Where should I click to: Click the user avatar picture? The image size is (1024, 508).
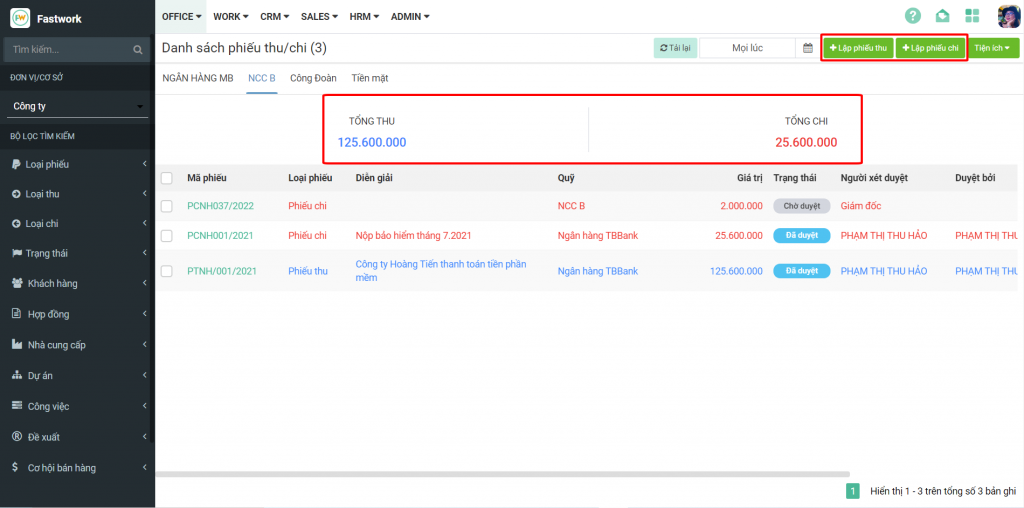click(1008, 16)
